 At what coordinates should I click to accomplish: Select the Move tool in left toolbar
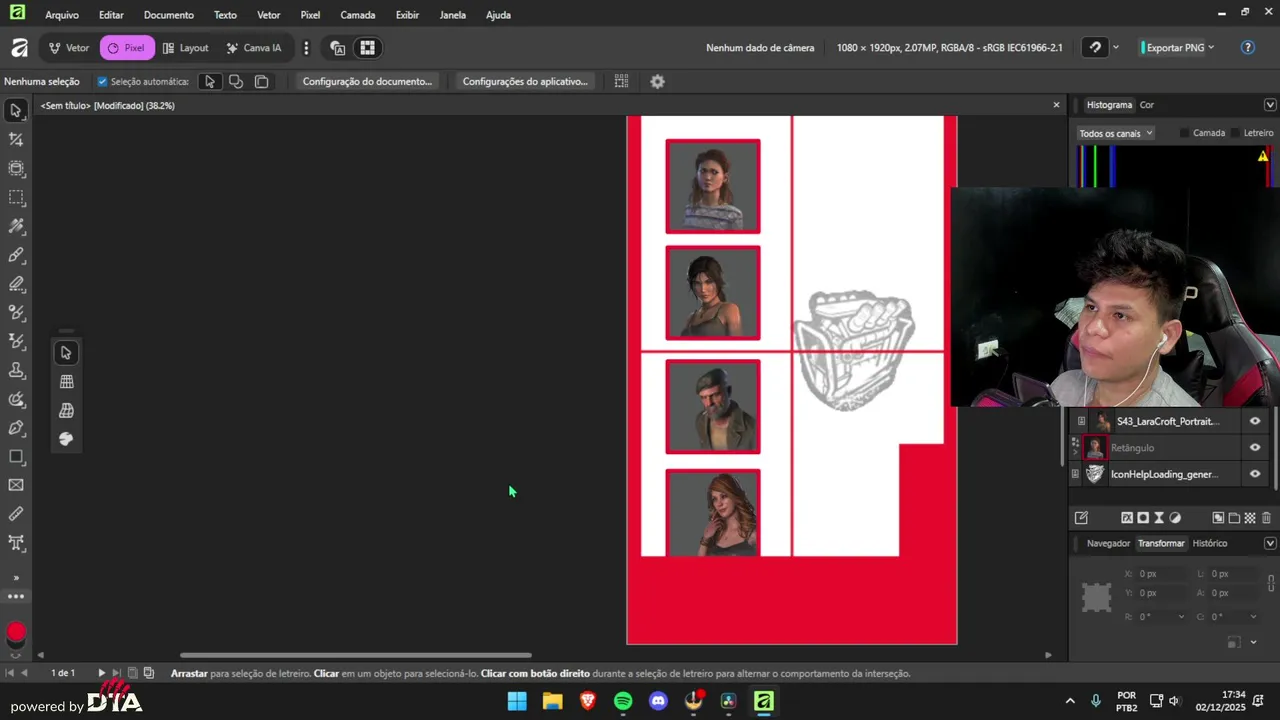(x=16, y=111)
